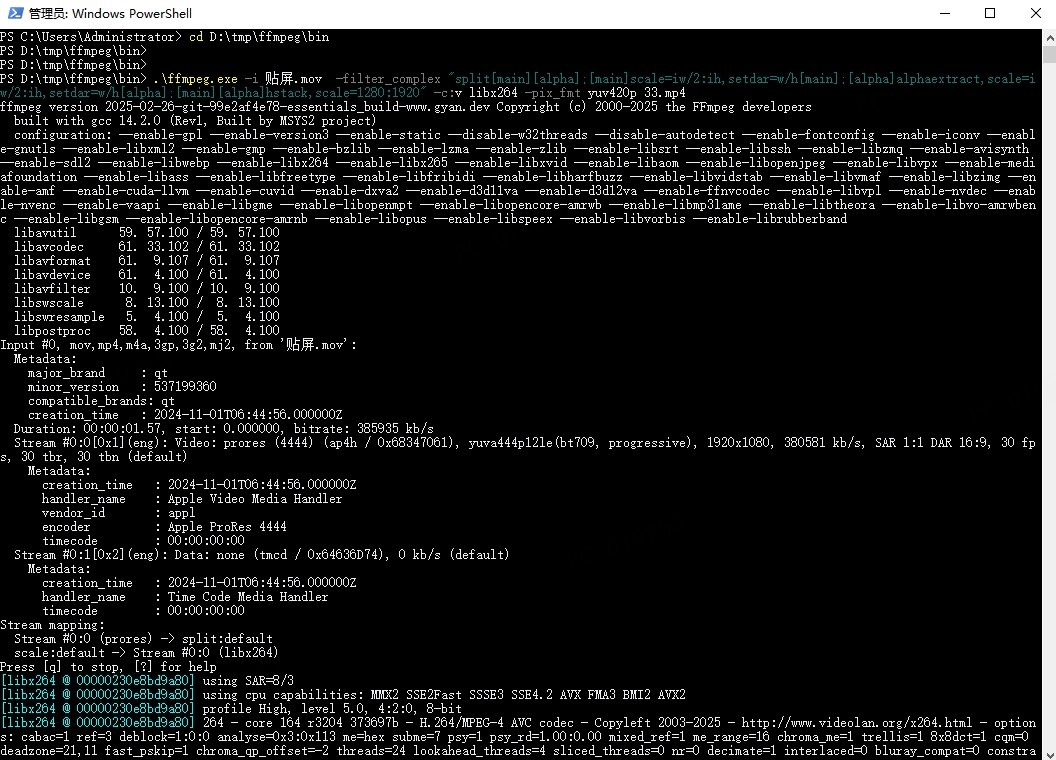Click the 'compatible_brands: qt' row
Image resolution: width=1056 pixels, height=760 pixels.
(101, 401)
